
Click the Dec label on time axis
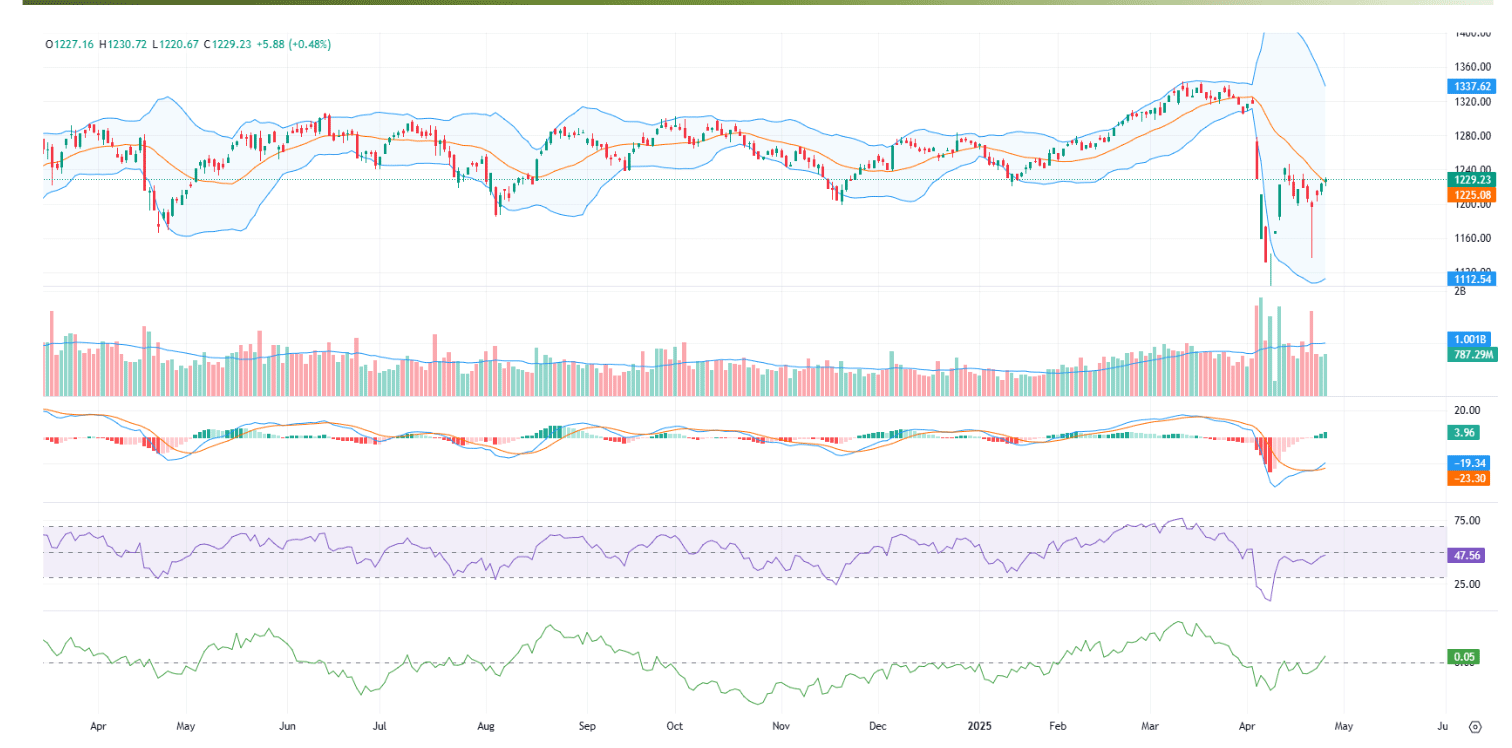[877, 726]
